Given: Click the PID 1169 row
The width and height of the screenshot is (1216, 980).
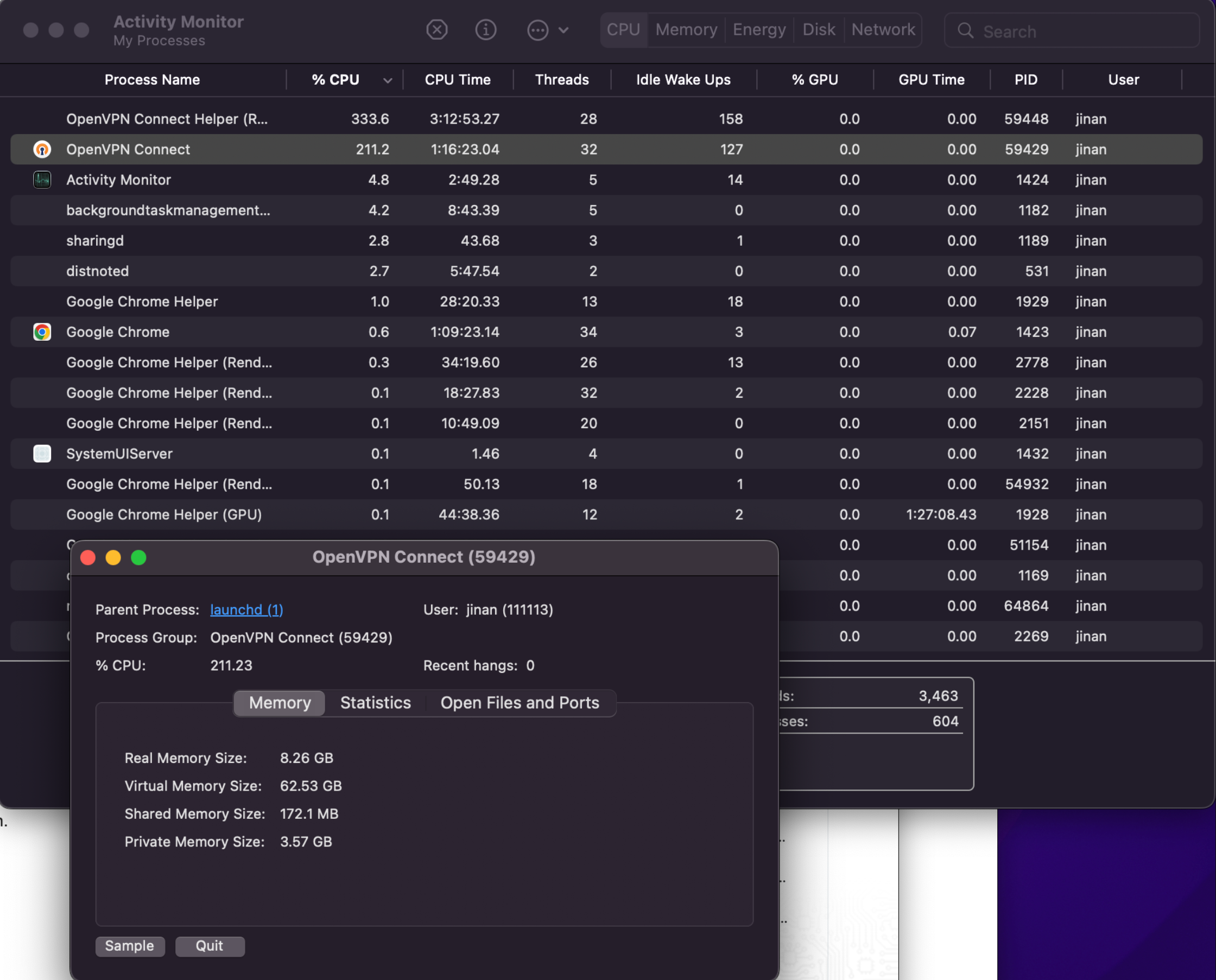Looking at the screenshot, I should [x=991, y=575].
